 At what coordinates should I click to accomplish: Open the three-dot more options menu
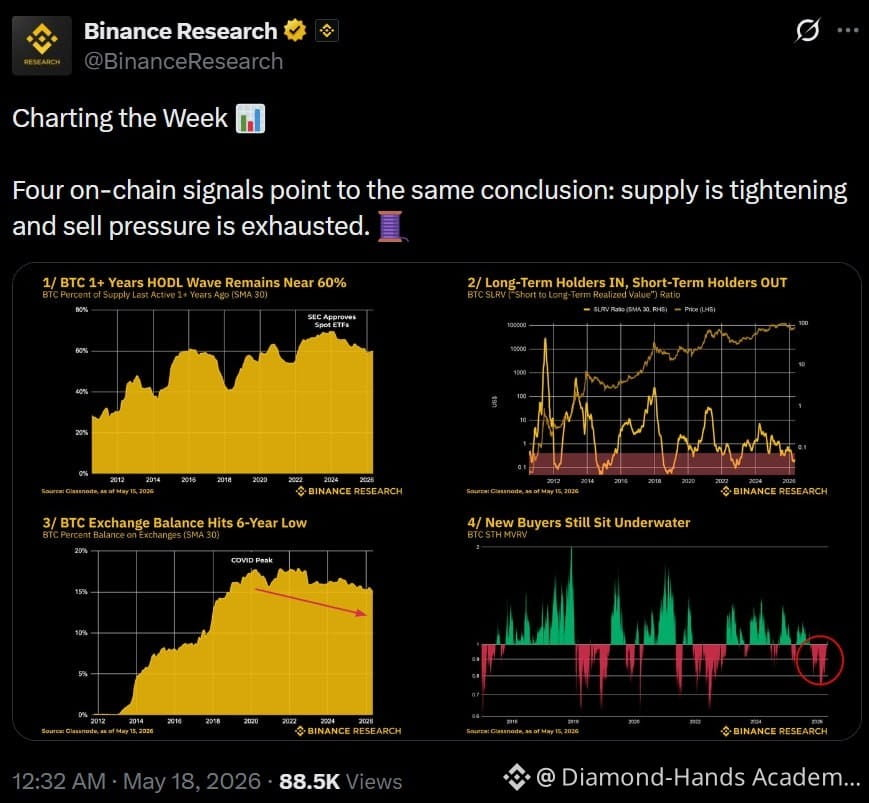(848, 30)
